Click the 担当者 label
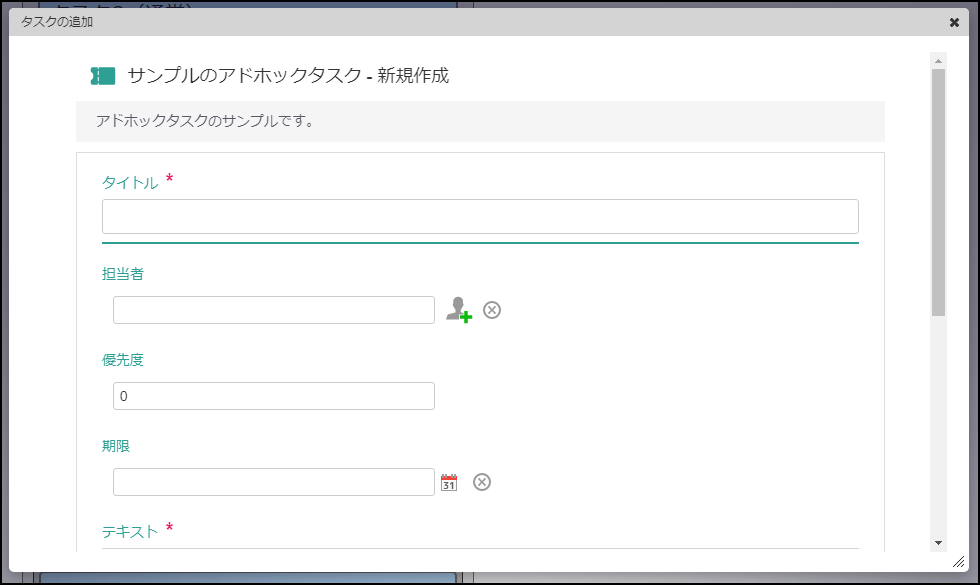The height and width of the screenshot is (585, 980). pyautogui.click(x=123, y=274)
